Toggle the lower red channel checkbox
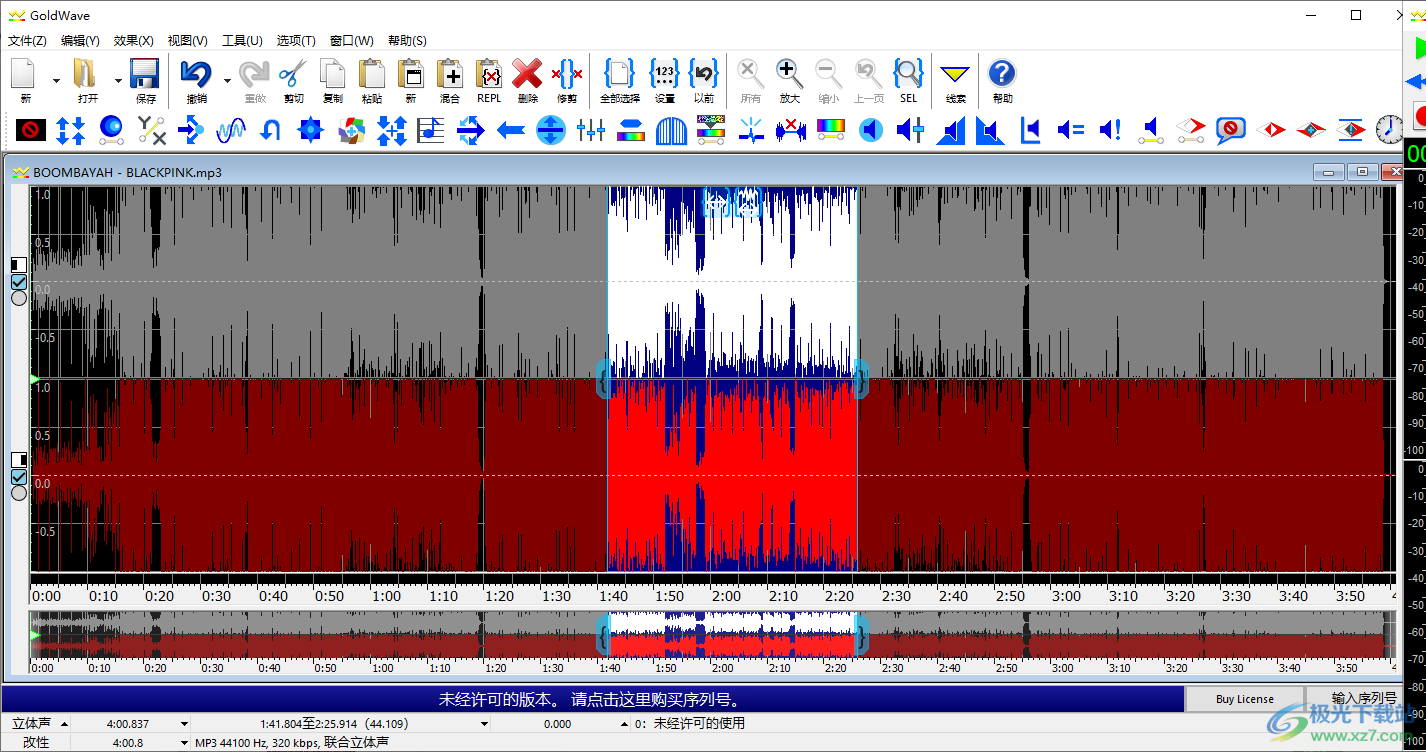The height and width of the screenshot is (752, 1426). [x=19, y=476]
